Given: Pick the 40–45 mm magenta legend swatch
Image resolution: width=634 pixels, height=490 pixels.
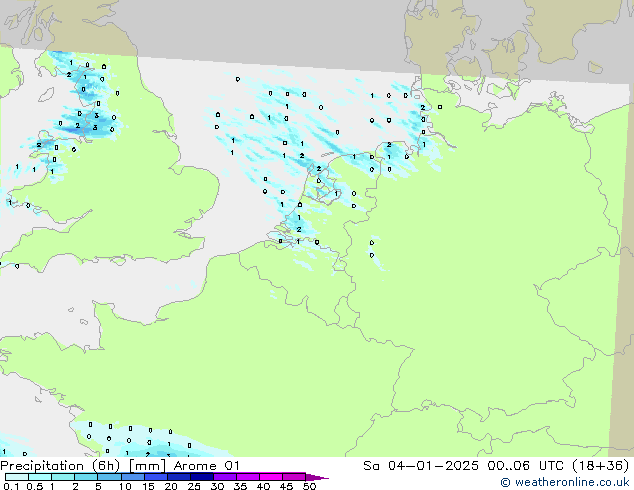Looking at the screenshot, I should 271,477.
